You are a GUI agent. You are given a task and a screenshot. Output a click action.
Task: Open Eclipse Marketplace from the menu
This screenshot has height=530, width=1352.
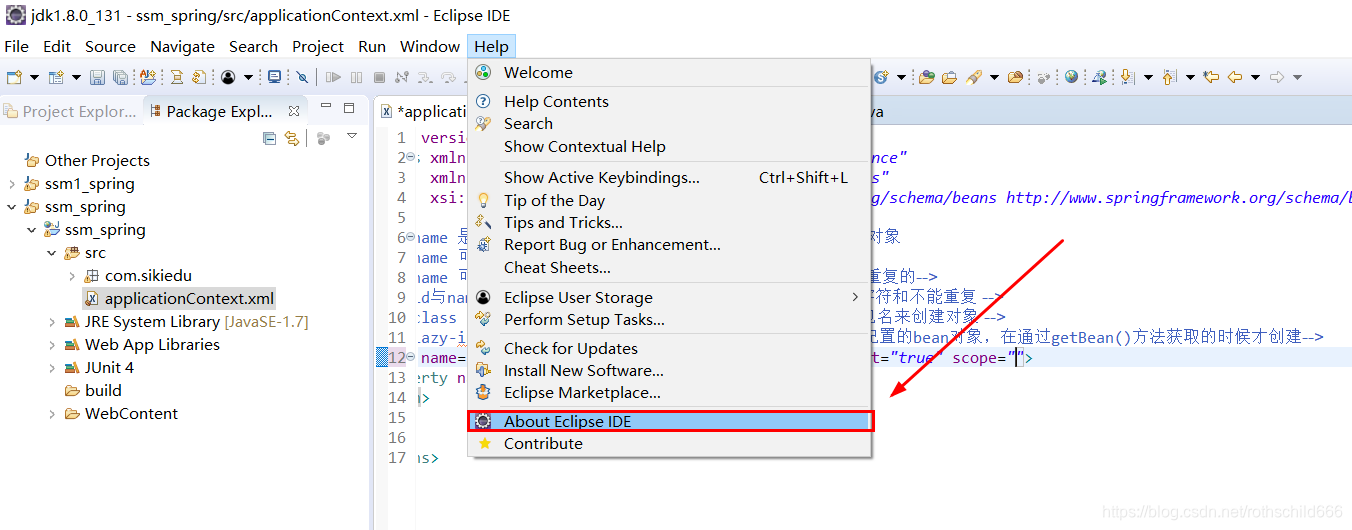coord(582,392)
